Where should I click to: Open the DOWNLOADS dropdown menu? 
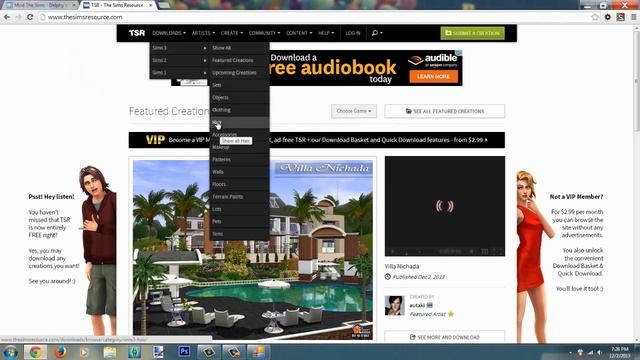[169, 33]
